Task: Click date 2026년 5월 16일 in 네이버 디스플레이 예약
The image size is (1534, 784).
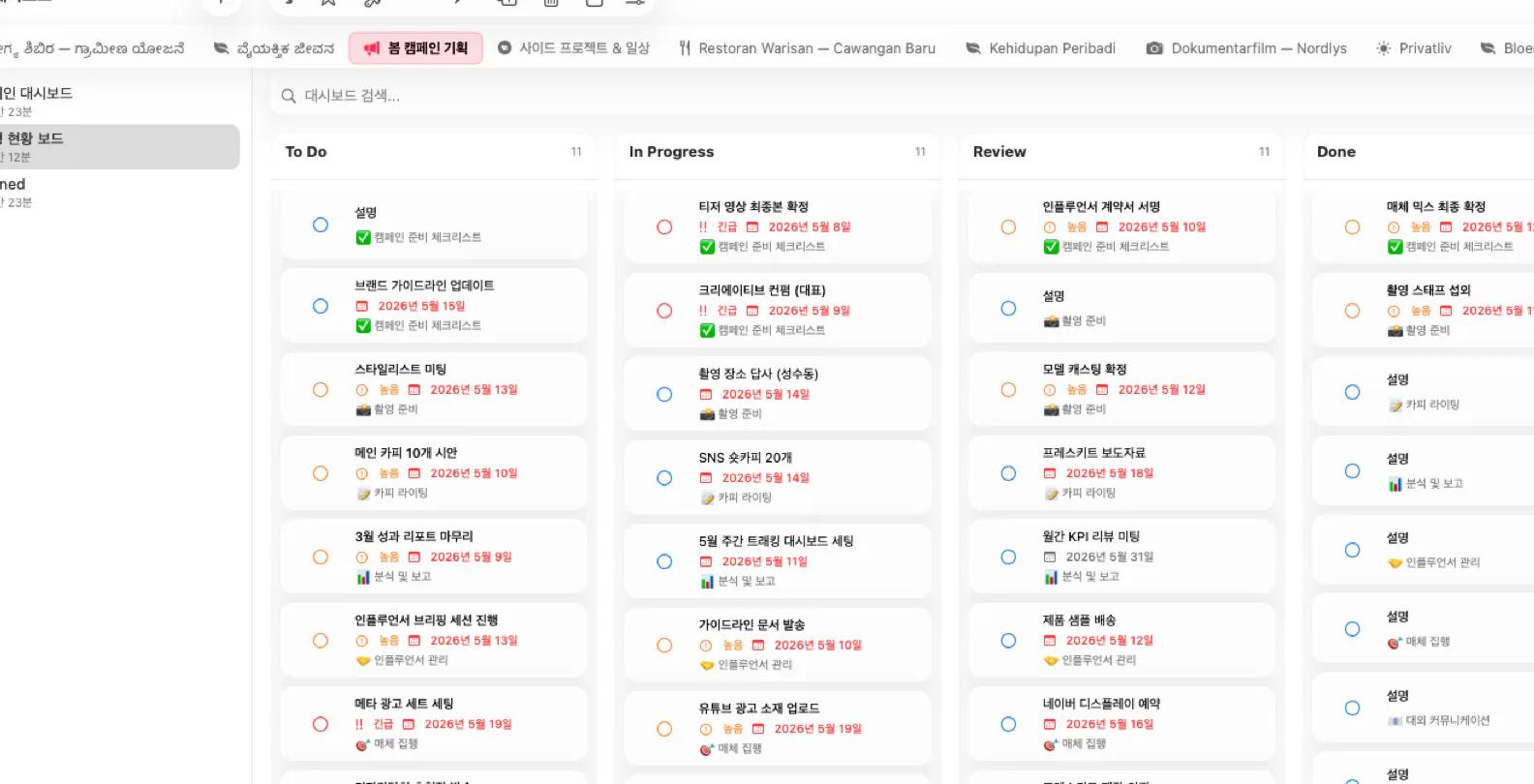Action: point(1110,724)
